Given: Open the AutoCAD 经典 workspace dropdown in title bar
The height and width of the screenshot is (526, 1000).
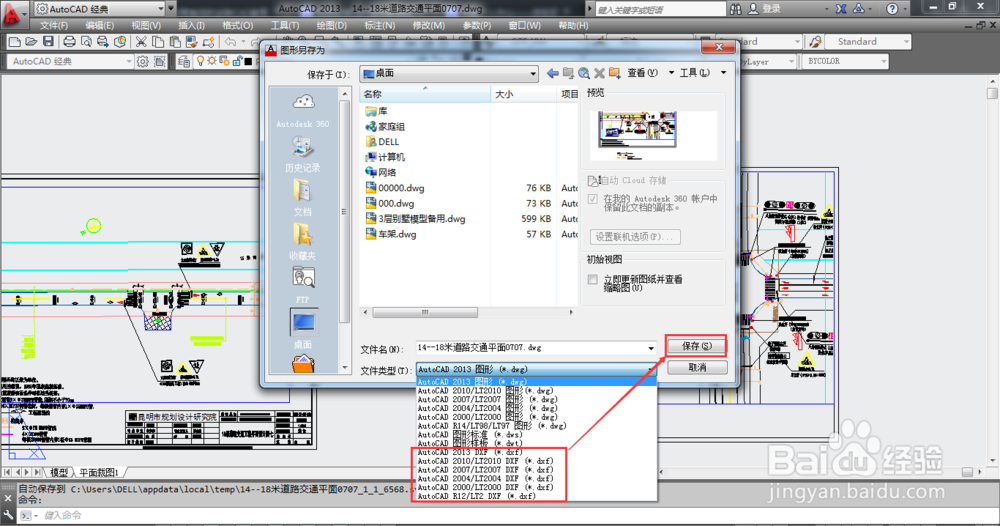Looking at the screenshot, I should pyautogui.click(x=160, y=9).
